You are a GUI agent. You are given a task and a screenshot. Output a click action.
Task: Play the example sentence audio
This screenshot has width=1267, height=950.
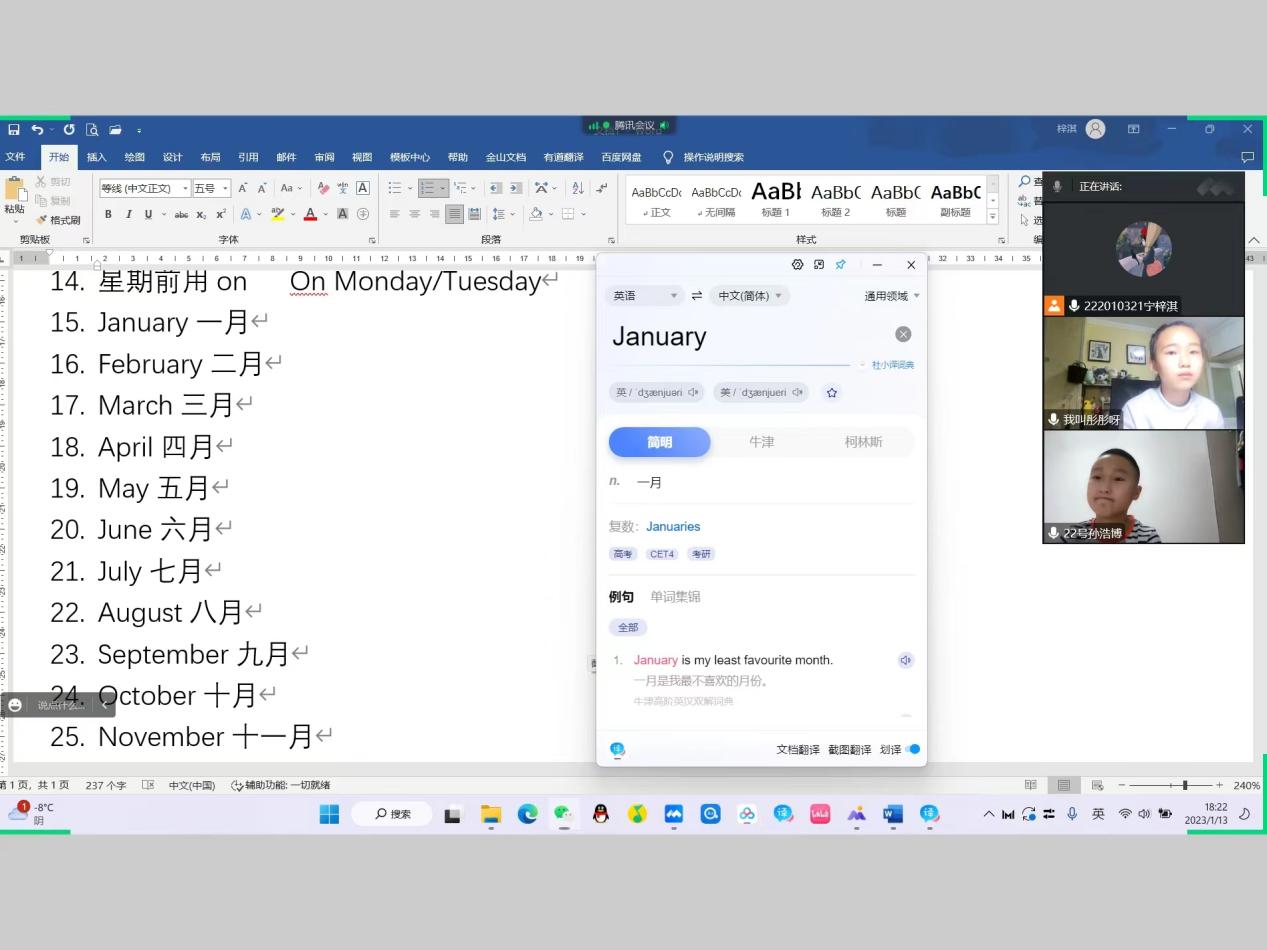click(905, 660)
